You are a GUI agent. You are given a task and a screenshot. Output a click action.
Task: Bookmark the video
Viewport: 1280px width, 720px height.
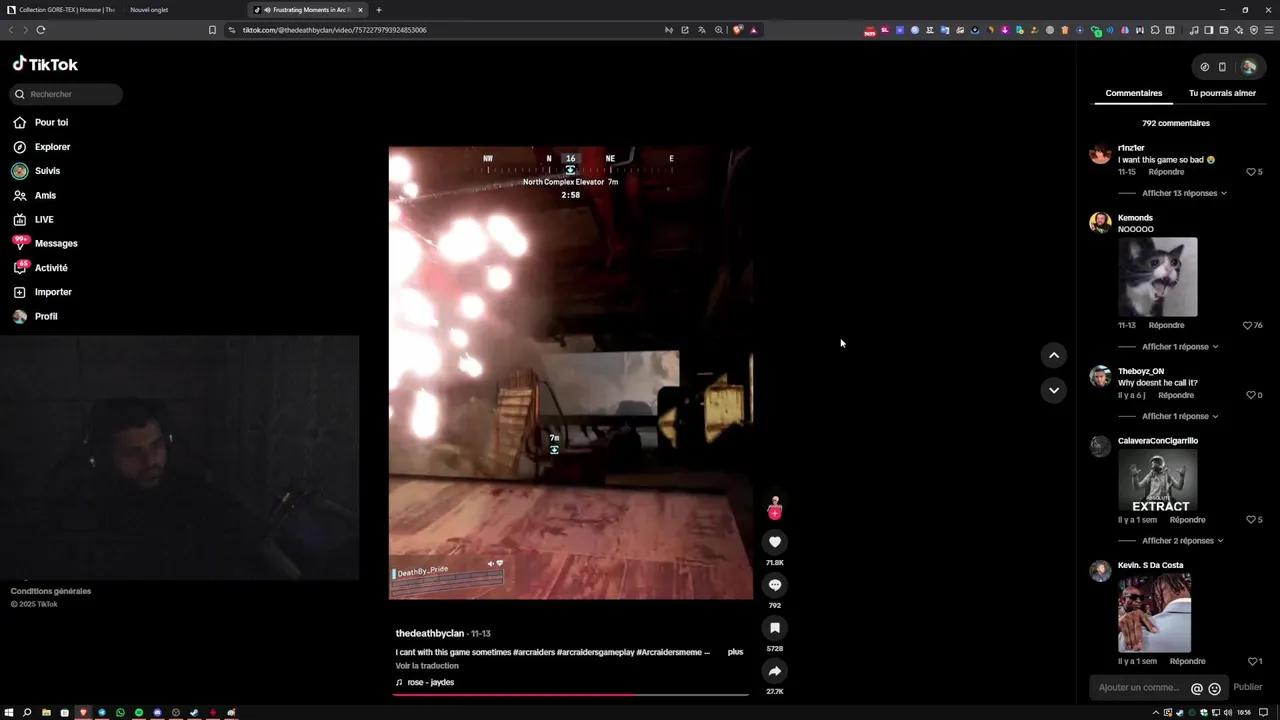(775, 628)
